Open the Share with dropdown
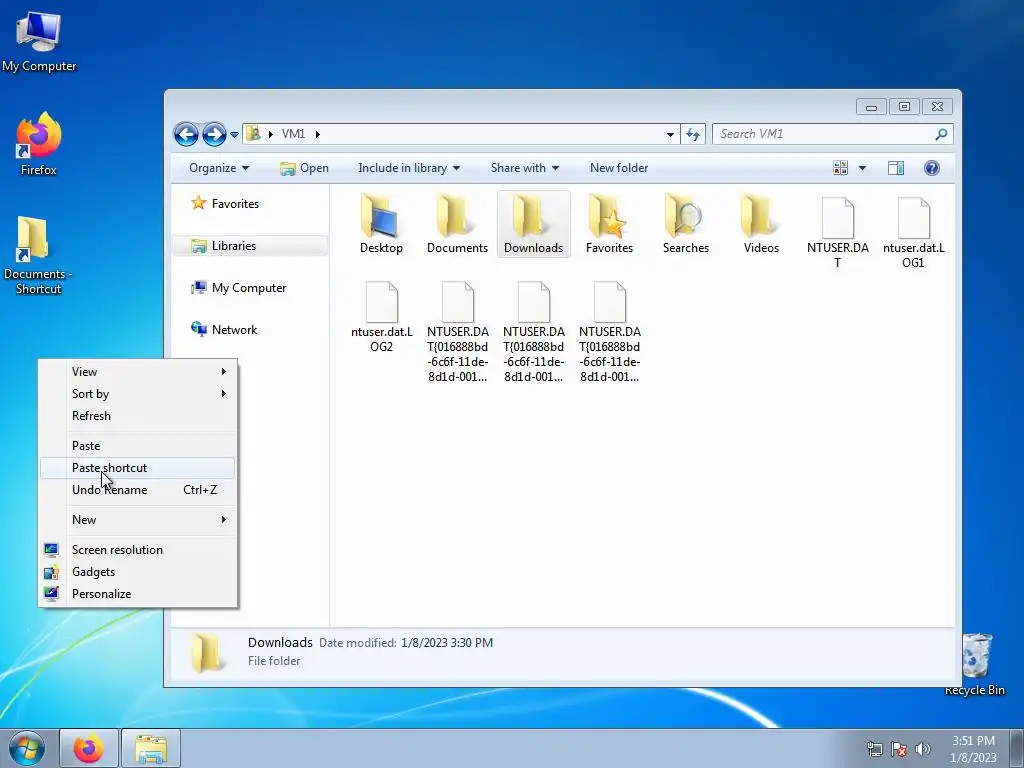Viewport: 1024px width, 768px height. pos(525,168)
